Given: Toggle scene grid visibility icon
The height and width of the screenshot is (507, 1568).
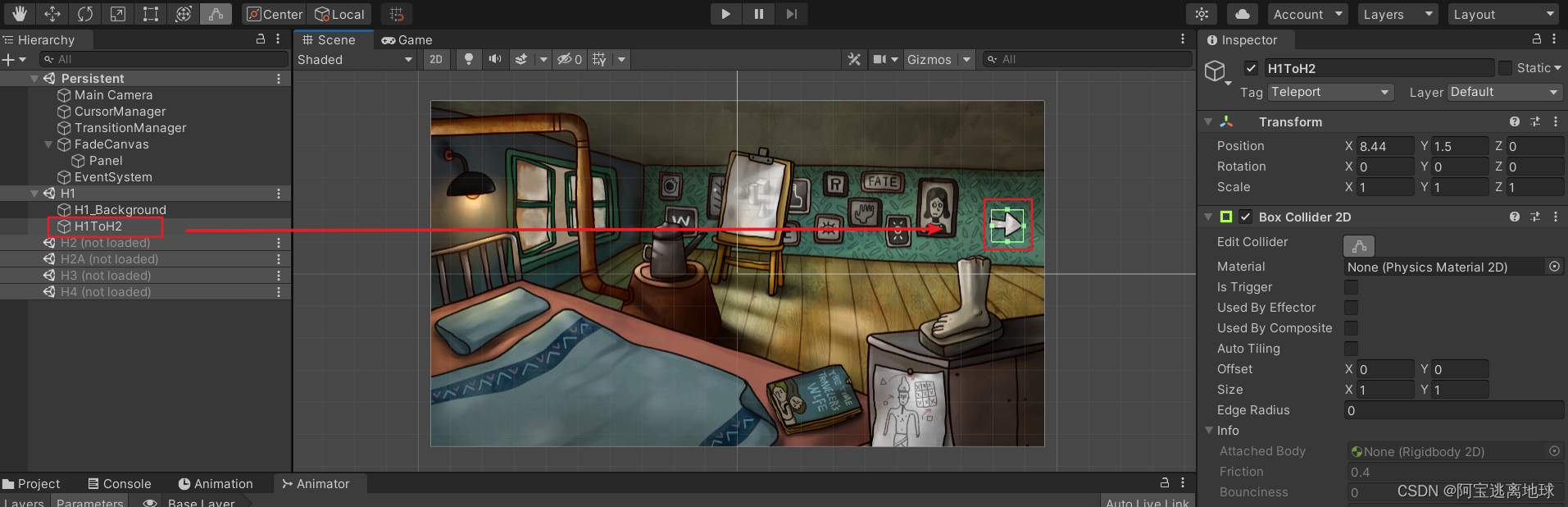Looking at the screenshot, I should pyautogui.click(x=599, y=59).
